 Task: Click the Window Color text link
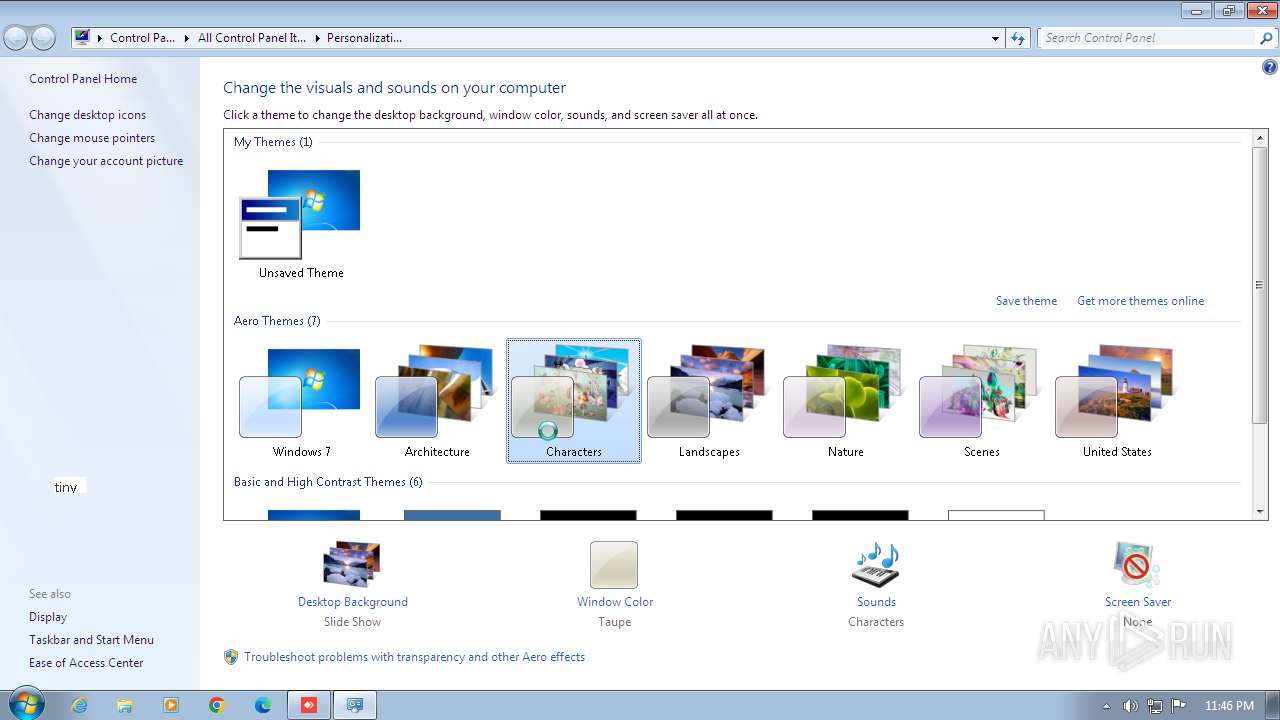coord(614,602)
